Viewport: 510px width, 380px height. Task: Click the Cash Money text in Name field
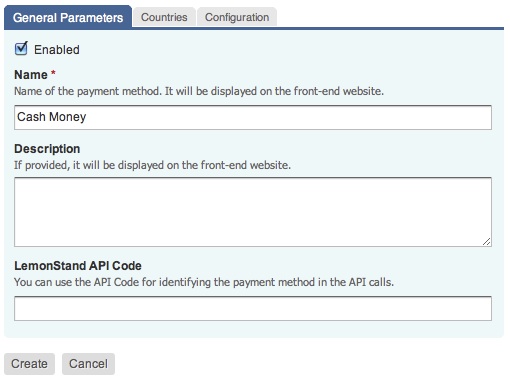[x=52, y=117]
